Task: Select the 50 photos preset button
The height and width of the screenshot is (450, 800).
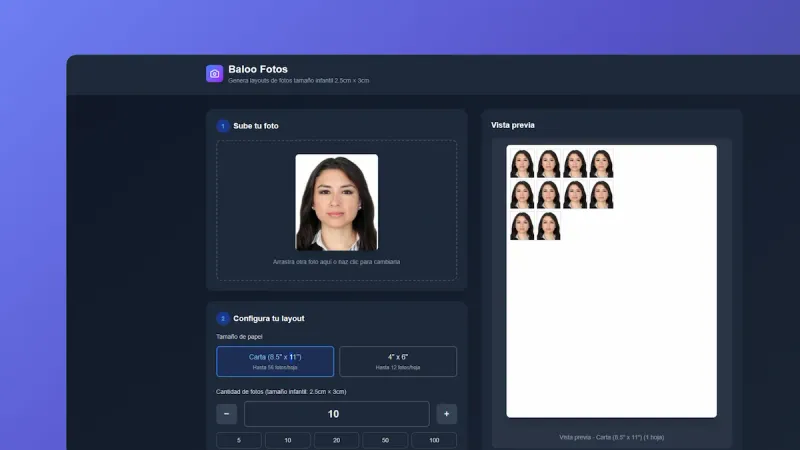Action: tap(385, 441)
